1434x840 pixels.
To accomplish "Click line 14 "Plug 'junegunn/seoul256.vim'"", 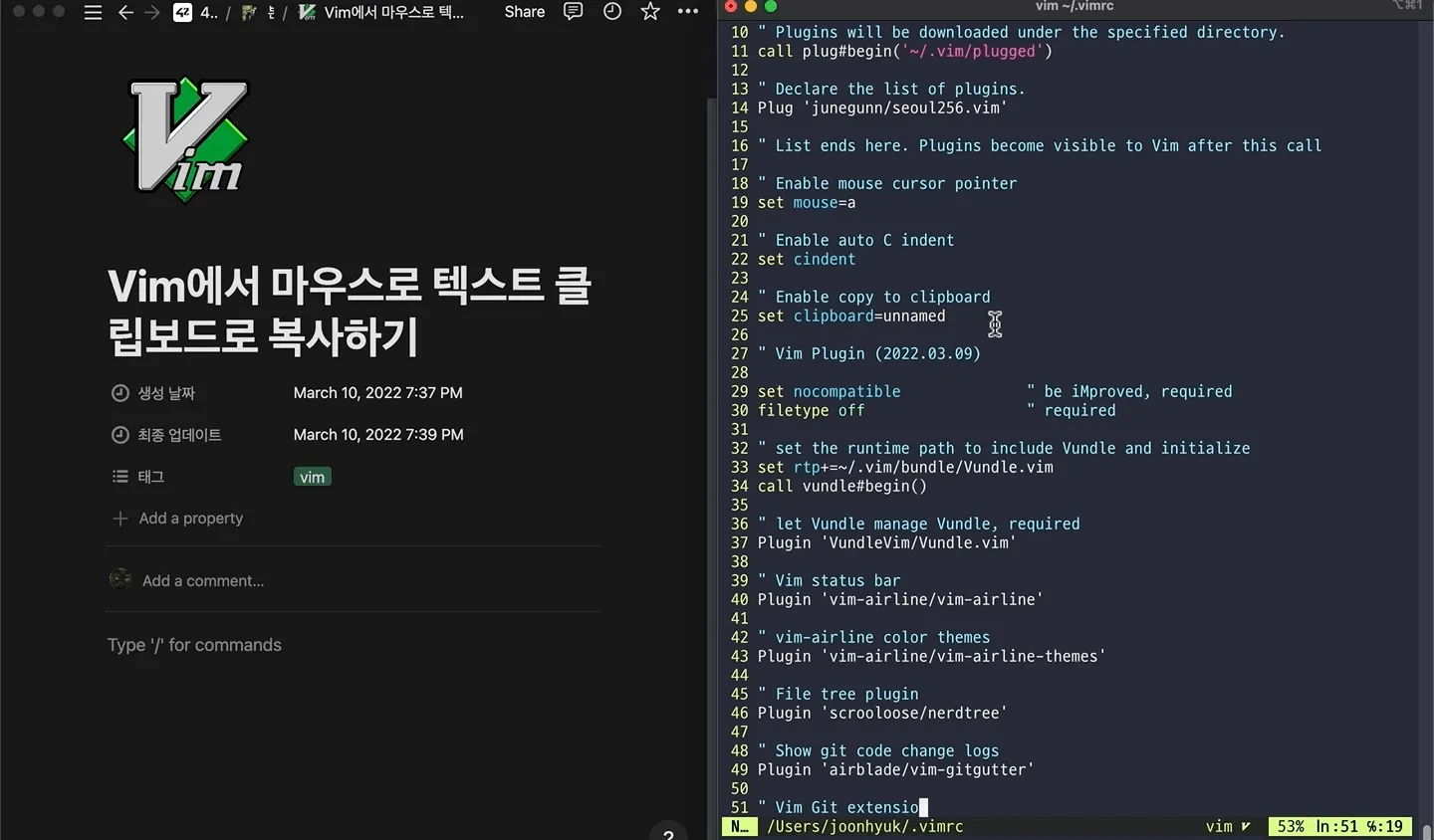I will [882, 108].
